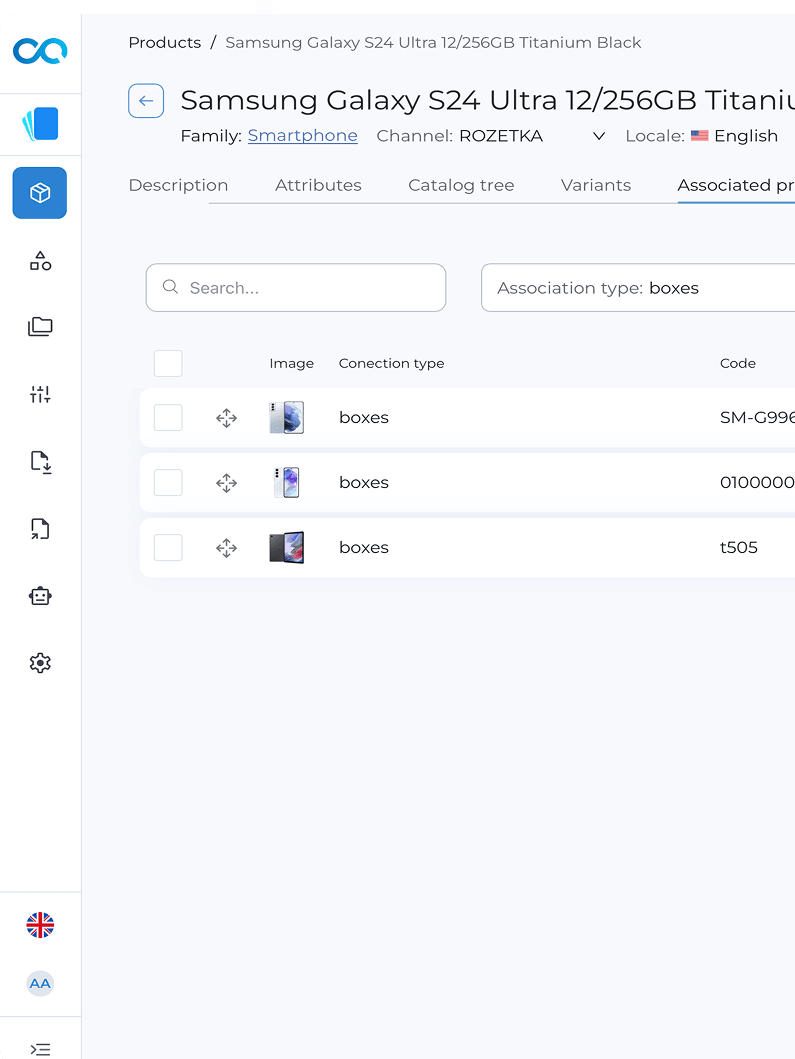Viewport: 795px width, 1059px height.
Task: Switch to the Variants tab
Action: point(596,185)
